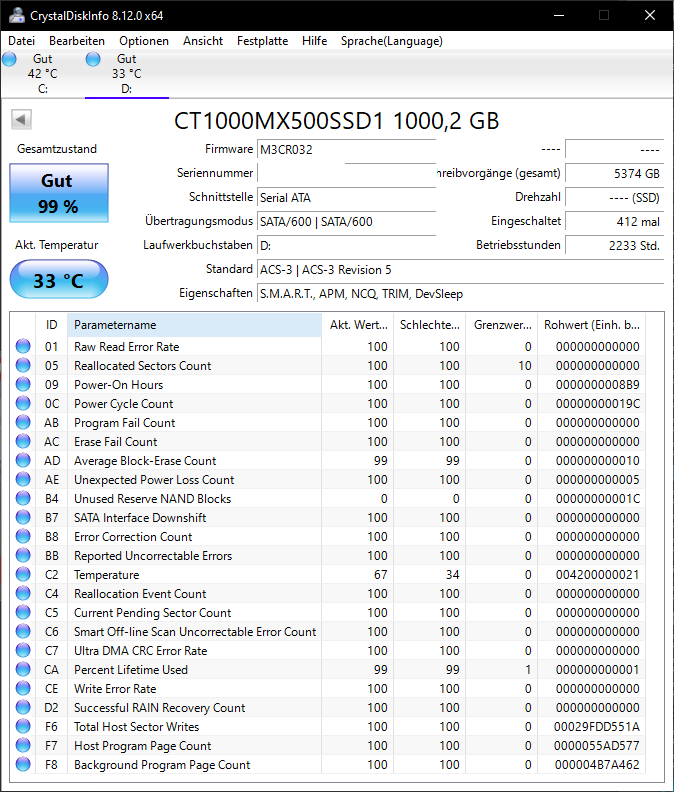Click the Schnittstelle field Serial ATA

347,197
